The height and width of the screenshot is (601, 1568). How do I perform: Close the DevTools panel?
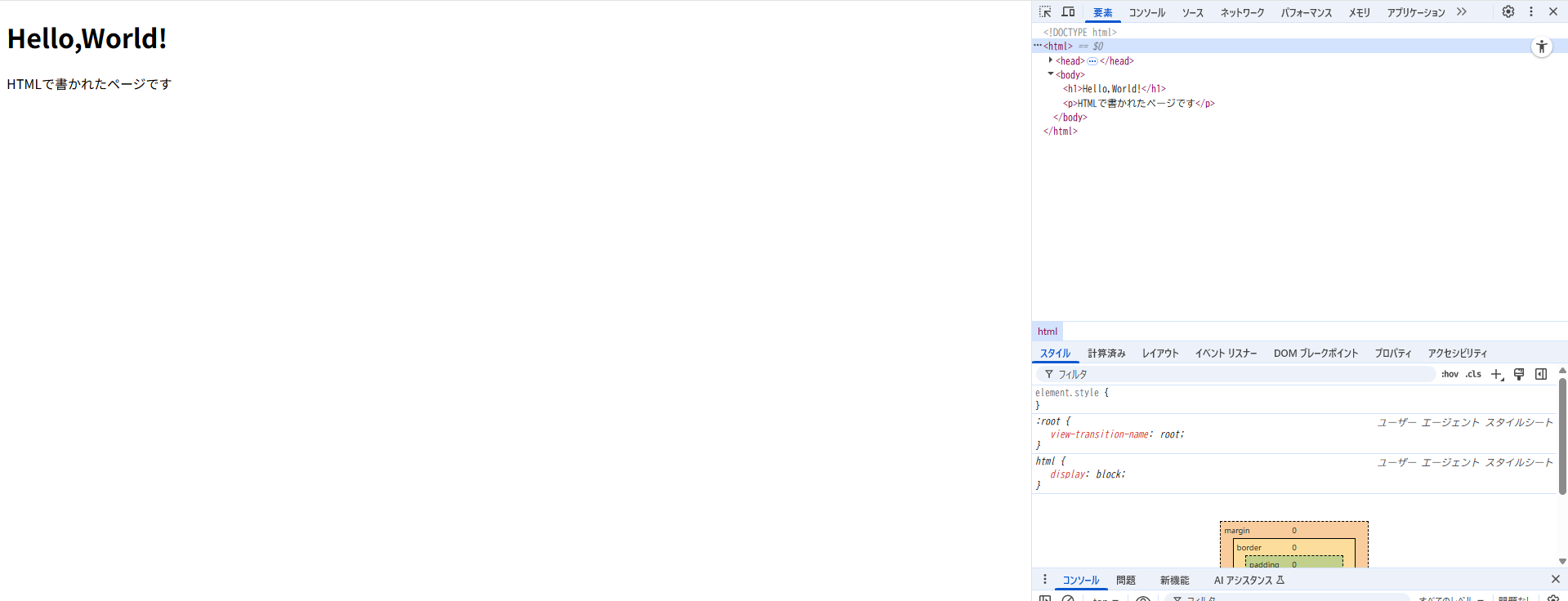(1553, 11)
